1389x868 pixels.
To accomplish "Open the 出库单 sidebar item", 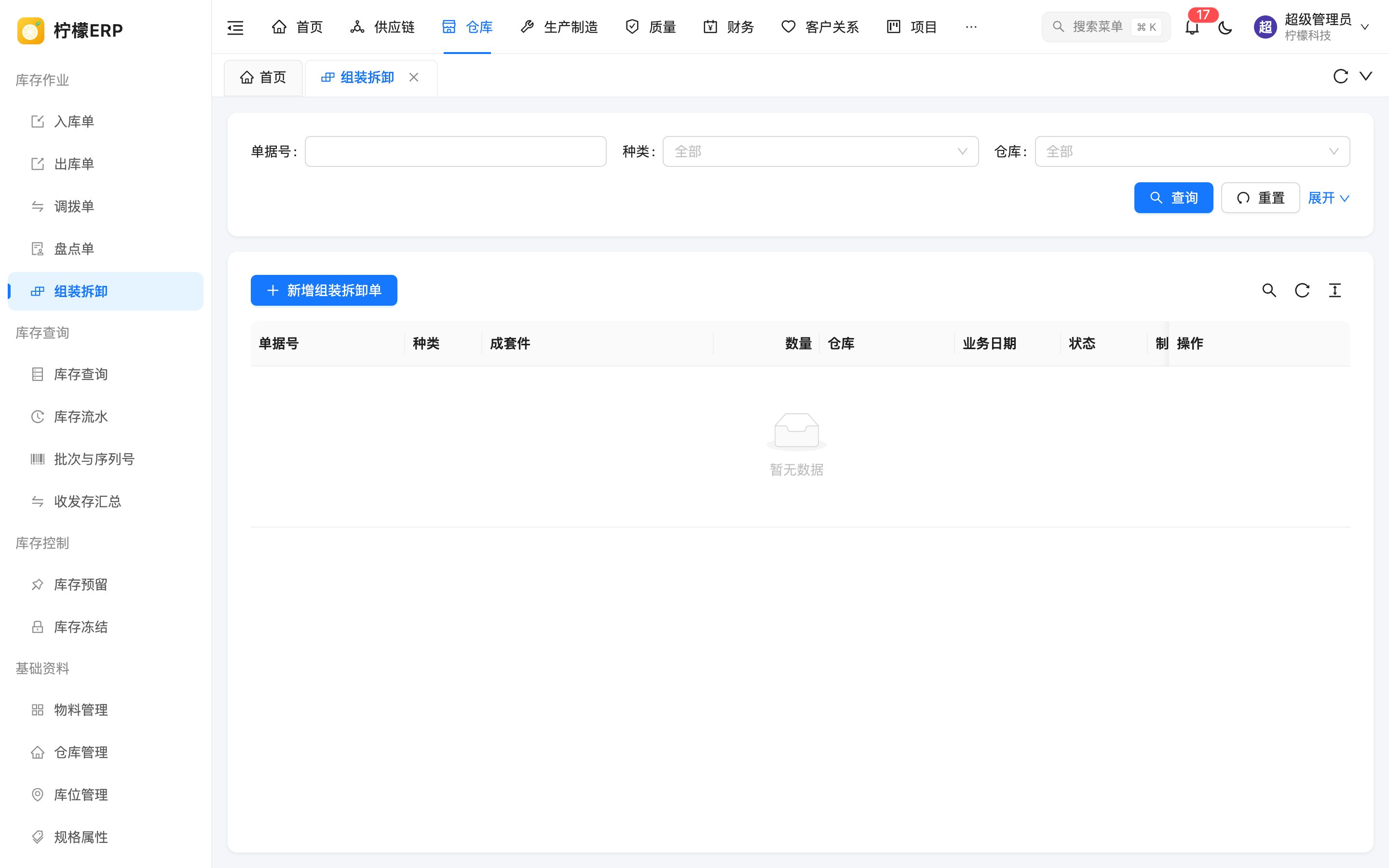I will point(106,164).
